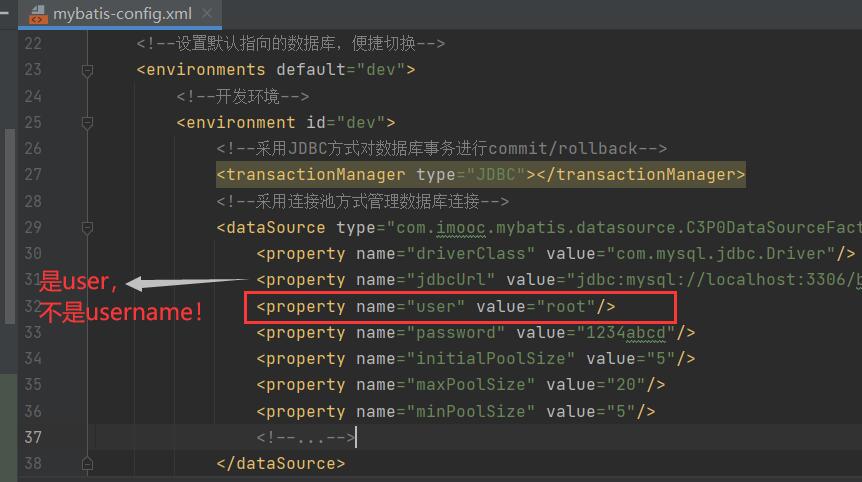Click the dataSource type attribute value
The height and width of the screenshot is (482, 862).
pos(624,228)
